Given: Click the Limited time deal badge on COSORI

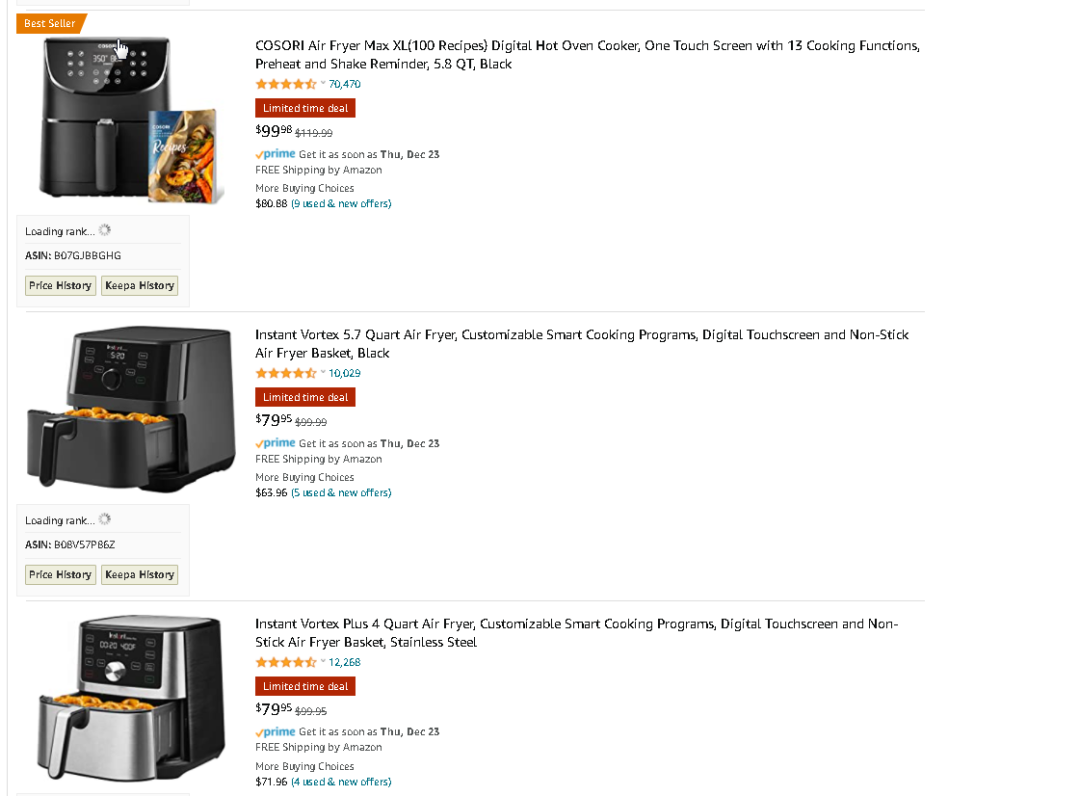Looking at the screenshot, I should tap(305, 108).
